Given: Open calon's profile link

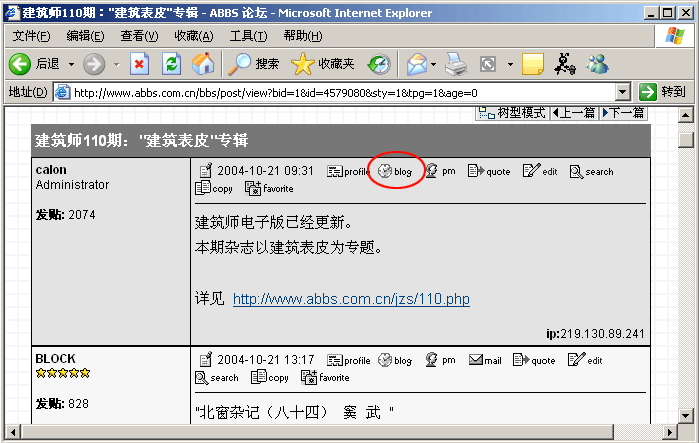Looking at the screenshot, I should click(348, 172).
